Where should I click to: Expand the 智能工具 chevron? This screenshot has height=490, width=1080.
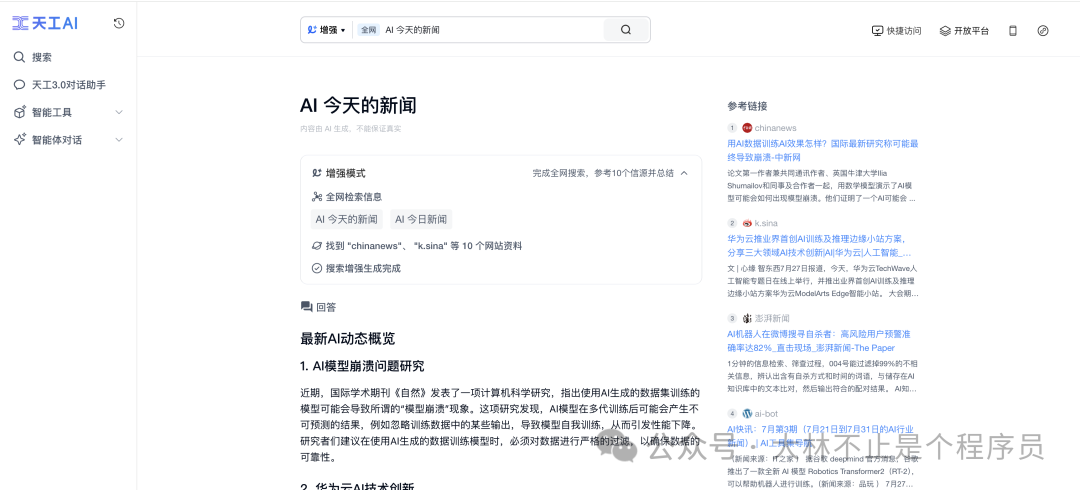[119, 112]
